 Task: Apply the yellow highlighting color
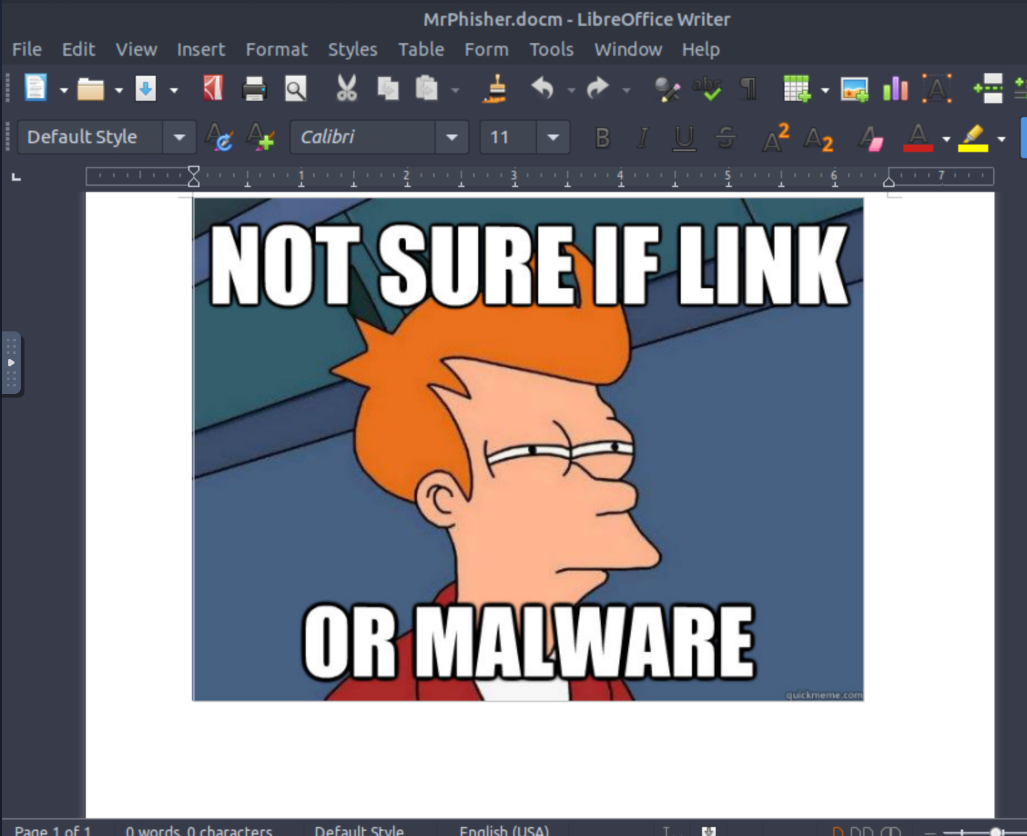click(x=972, y=138)
